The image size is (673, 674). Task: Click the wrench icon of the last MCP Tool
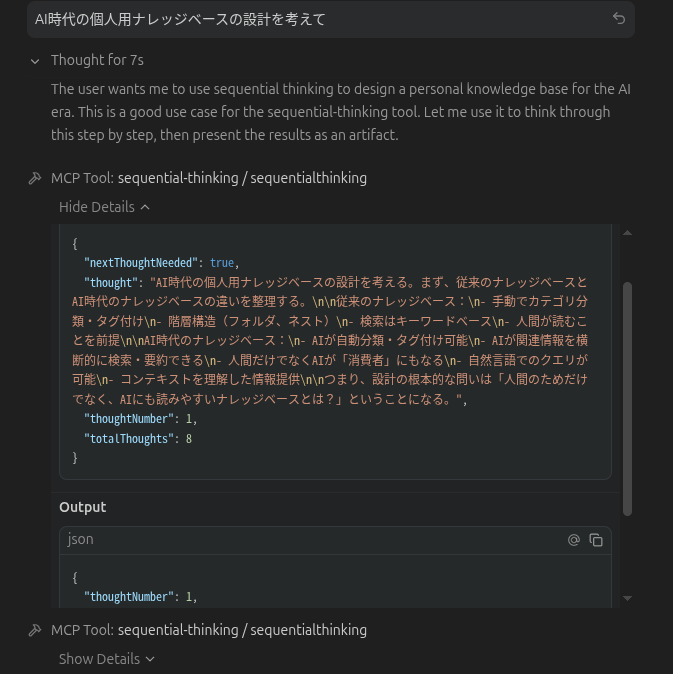[35, 631]
